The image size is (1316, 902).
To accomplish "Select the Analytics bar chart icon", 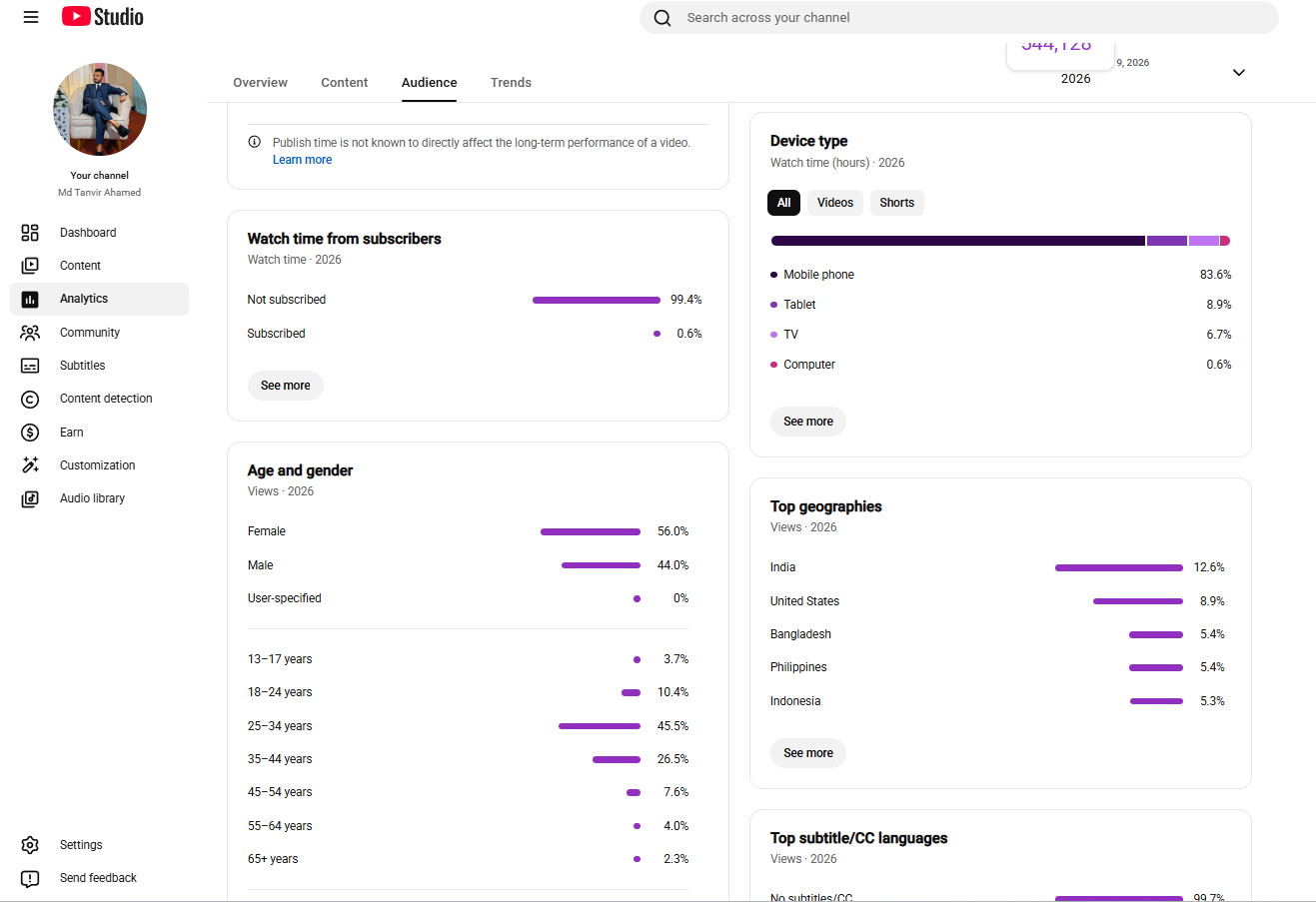I will coord(30,299).
